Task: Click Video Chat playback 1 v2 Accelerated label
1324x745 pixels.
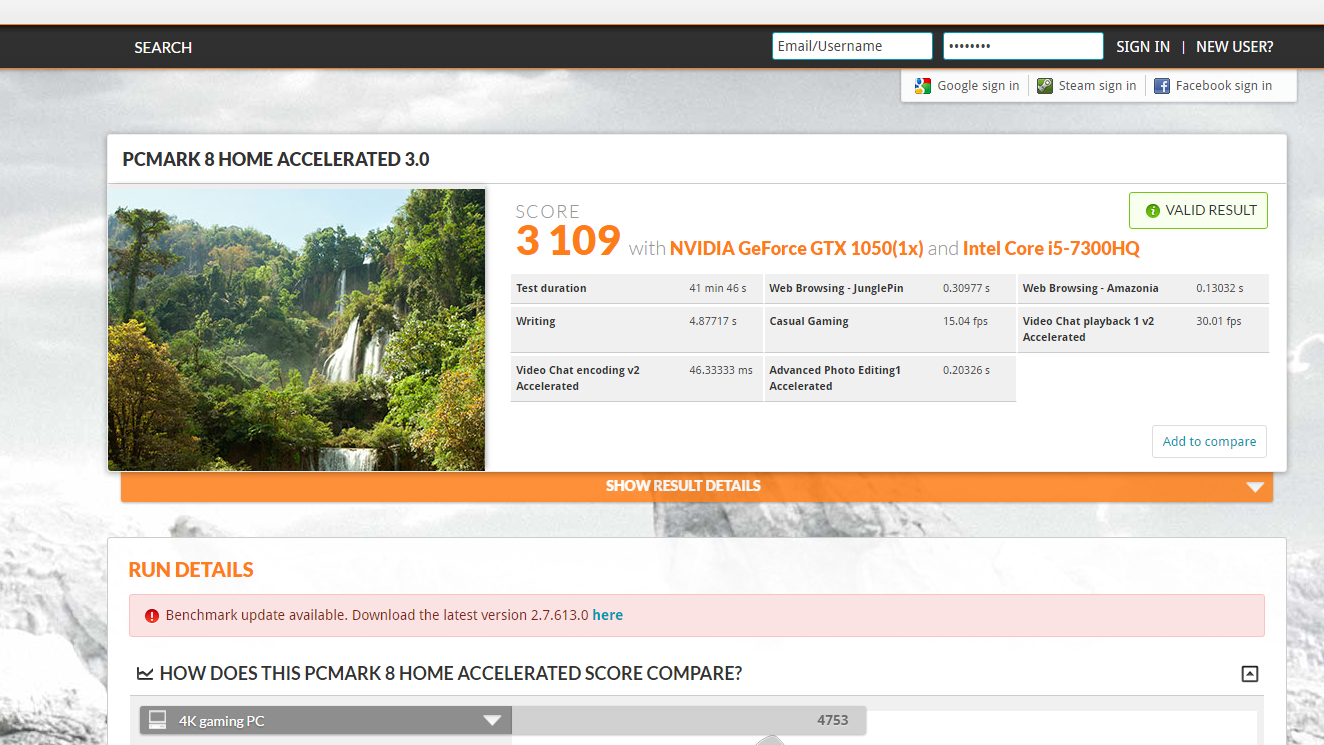Action: coord(1088,329)
